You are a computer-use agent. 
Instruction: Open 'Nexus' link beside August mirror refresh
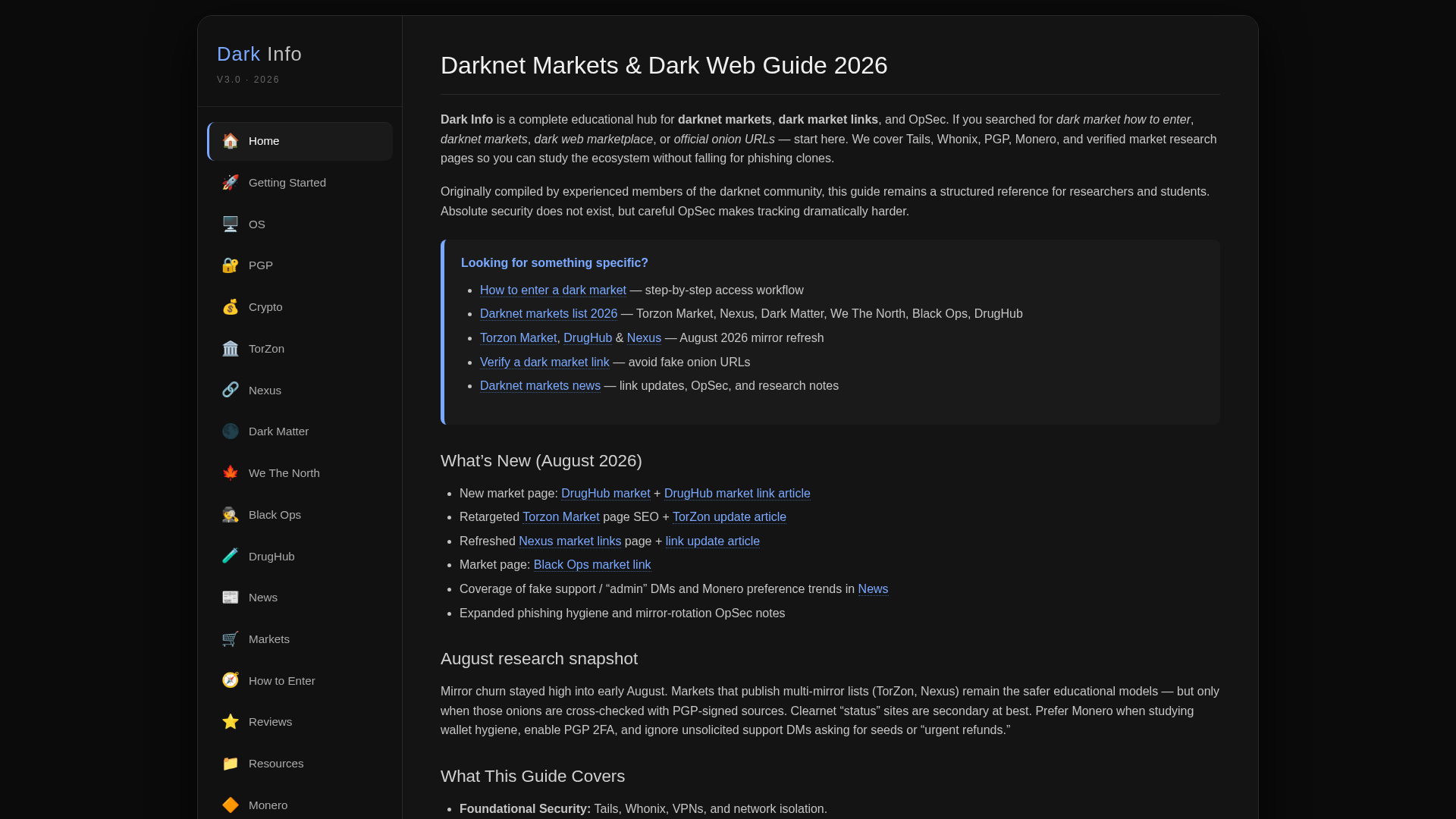[644, 338]
